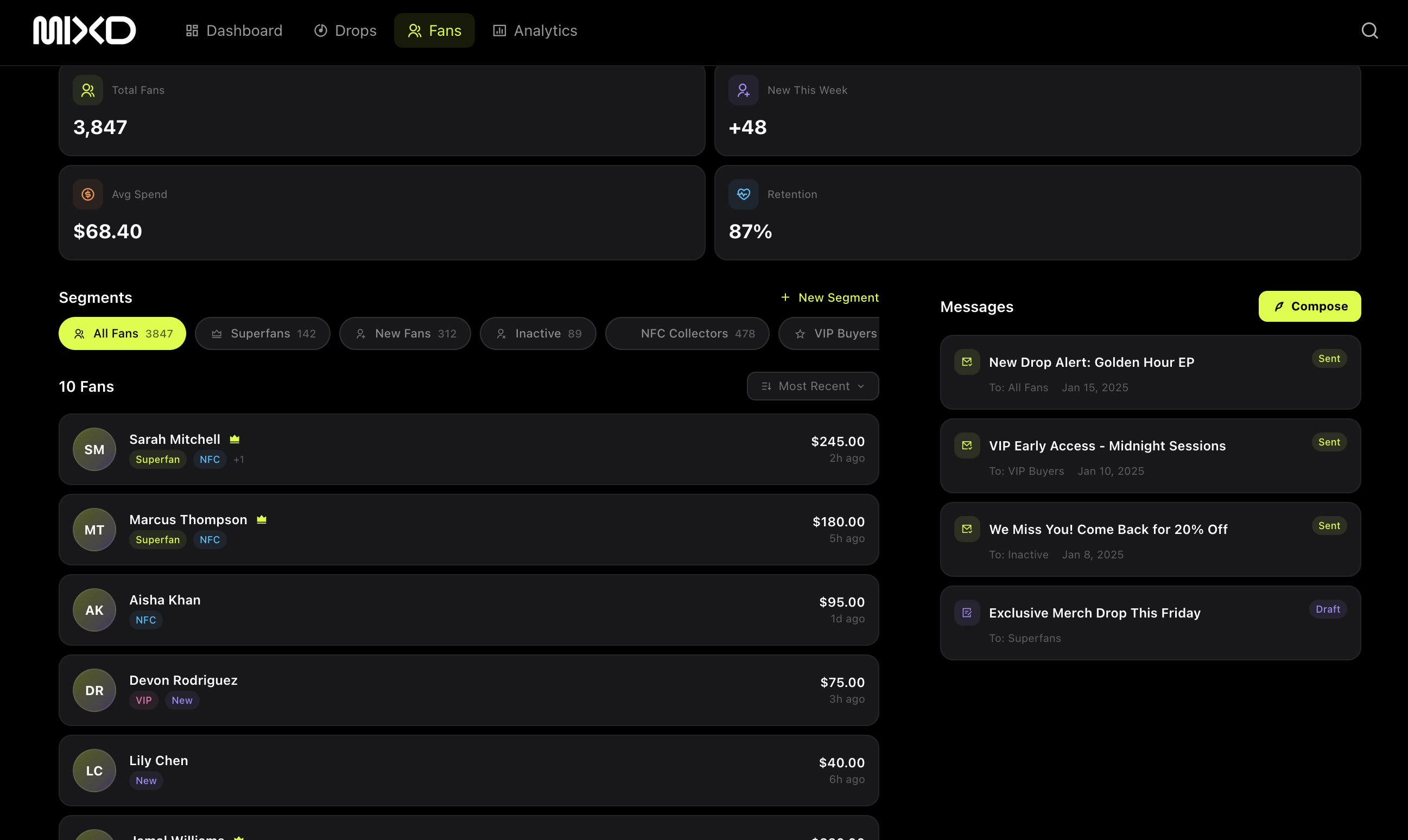1408x840 pixels.
Task: Click Sarah Mitchell's NFC tag
Action: pos(210,459)
